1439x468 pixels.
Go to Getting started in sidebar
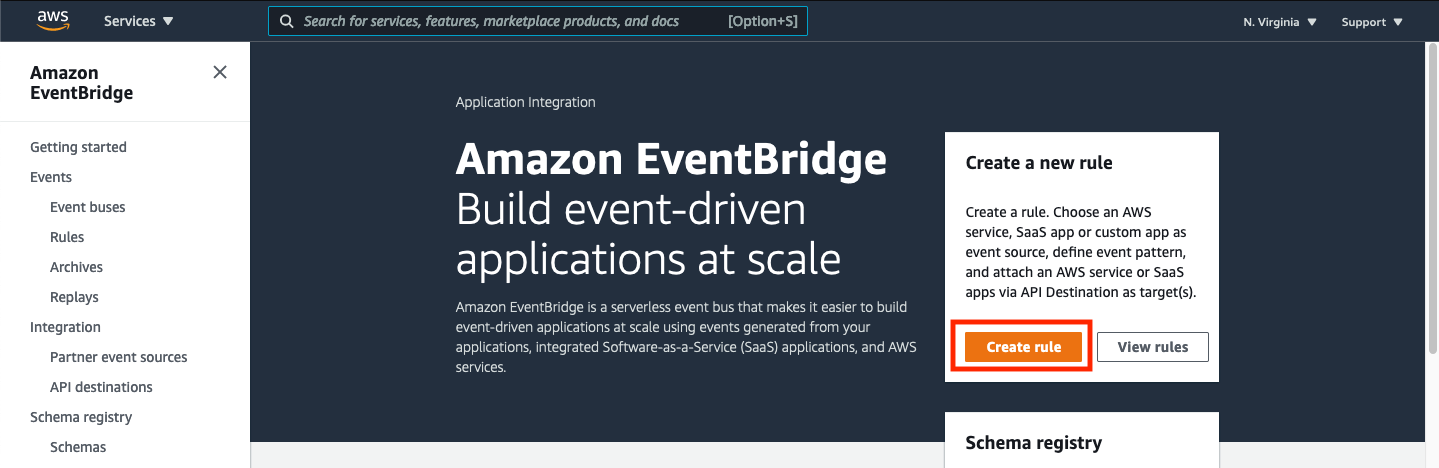tap(78, 147)
